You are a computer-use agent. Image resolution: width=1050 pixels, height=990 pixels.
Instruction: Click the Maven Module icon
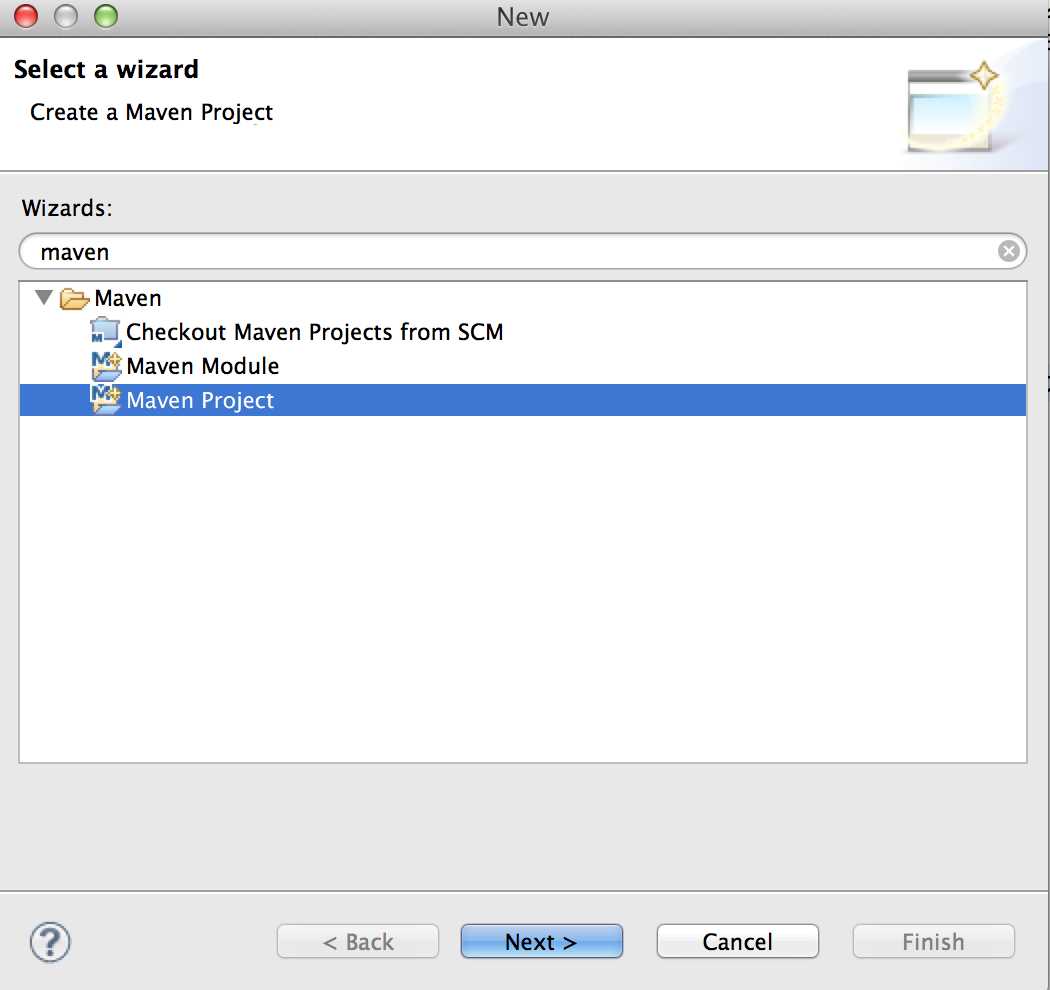coord(106,366)
